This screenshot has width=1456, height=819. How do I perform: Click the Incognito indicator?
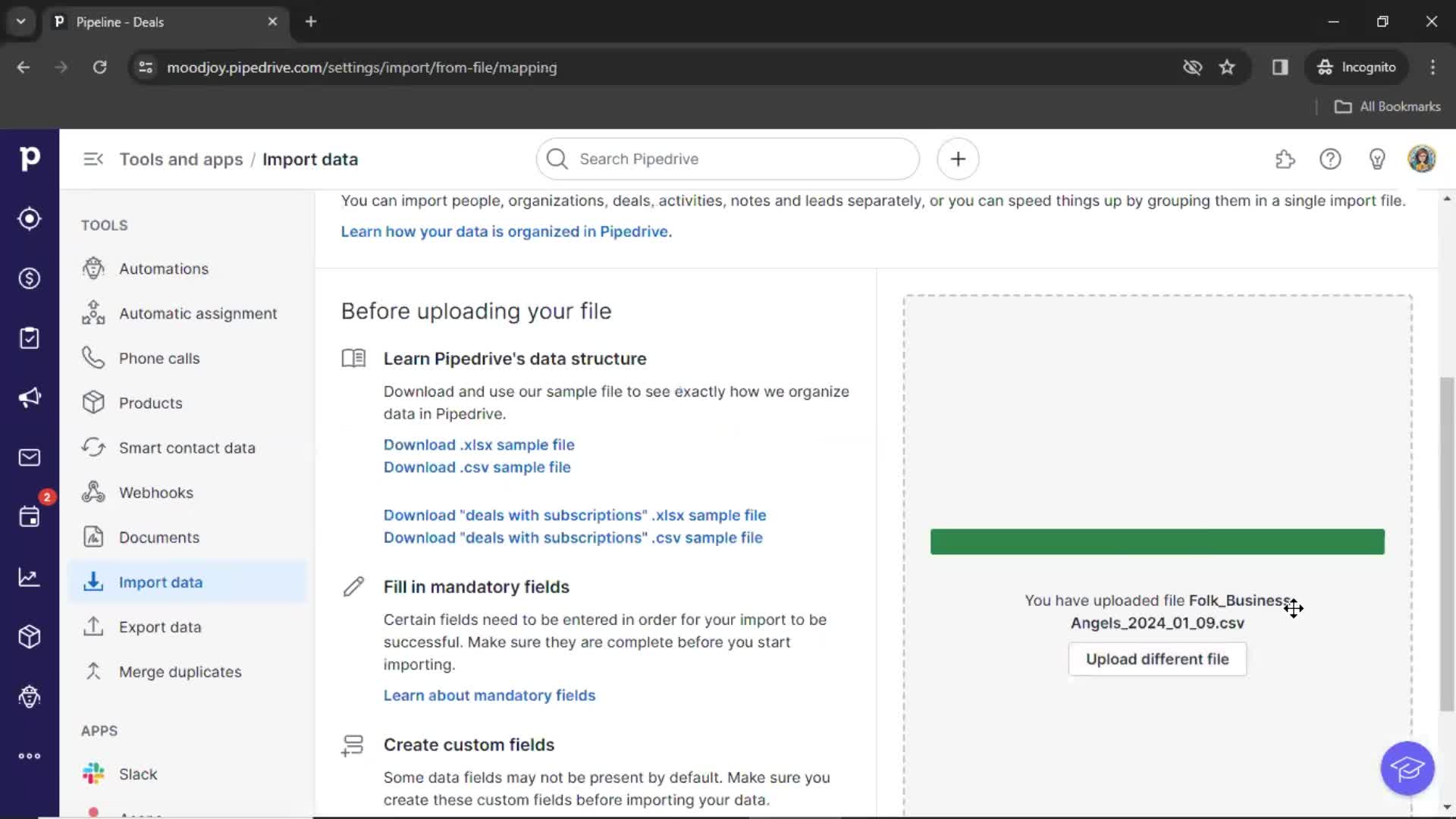click(x=1357, y=67)
